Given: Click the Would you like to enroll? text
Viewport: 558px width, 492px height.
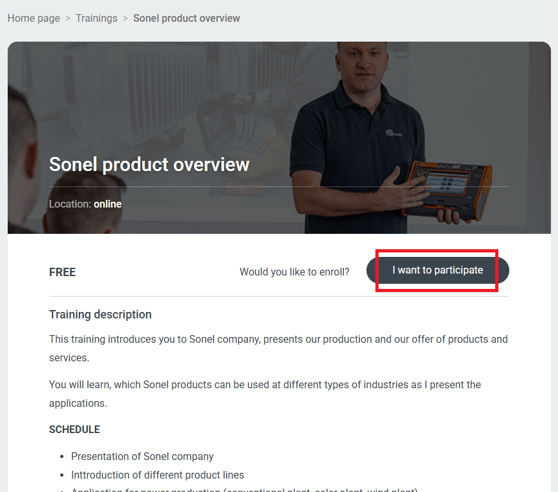Looking at the screenshot, I should pyautogui.click(x=294, y=272).
